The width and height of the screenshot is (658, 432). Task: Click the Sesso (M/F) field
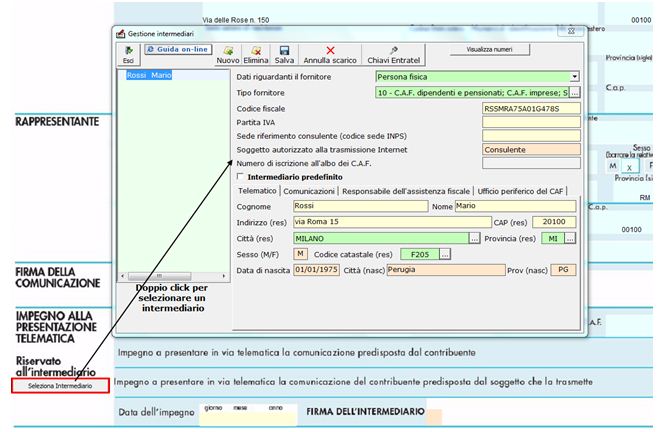pos(300,254)
